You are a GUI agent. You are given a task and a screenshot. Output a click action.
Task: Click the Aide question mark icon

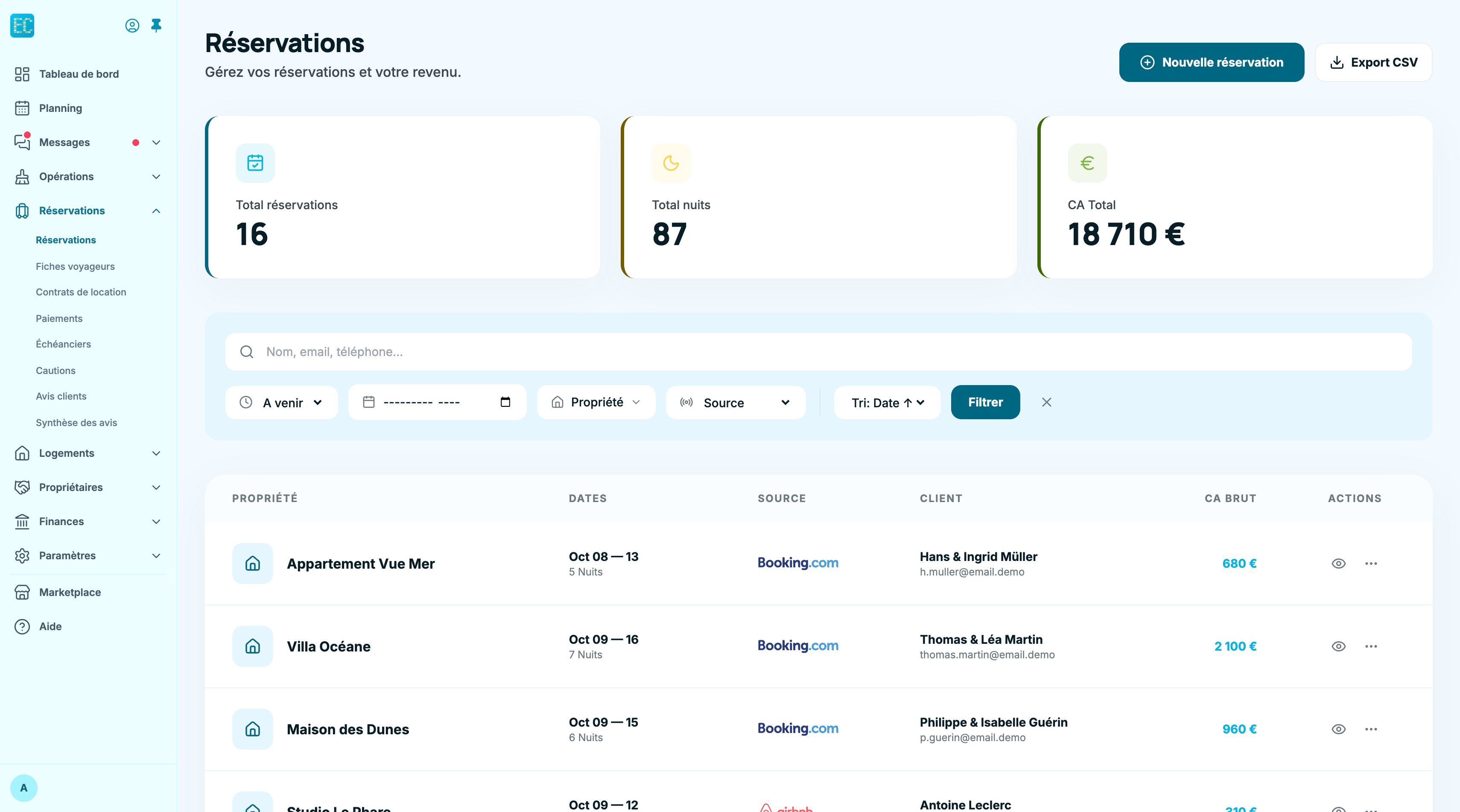(x=22, y=626)
